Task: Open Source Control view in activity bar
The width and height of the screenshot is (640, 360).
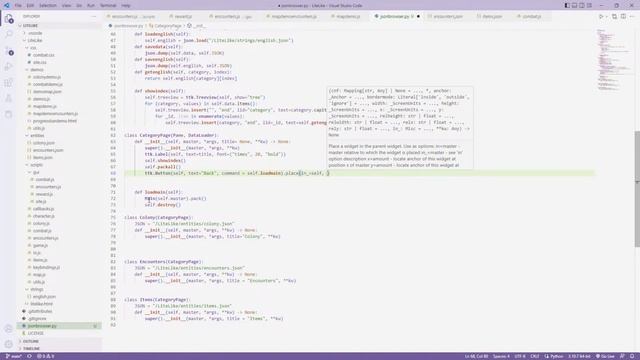Action: 9,51
